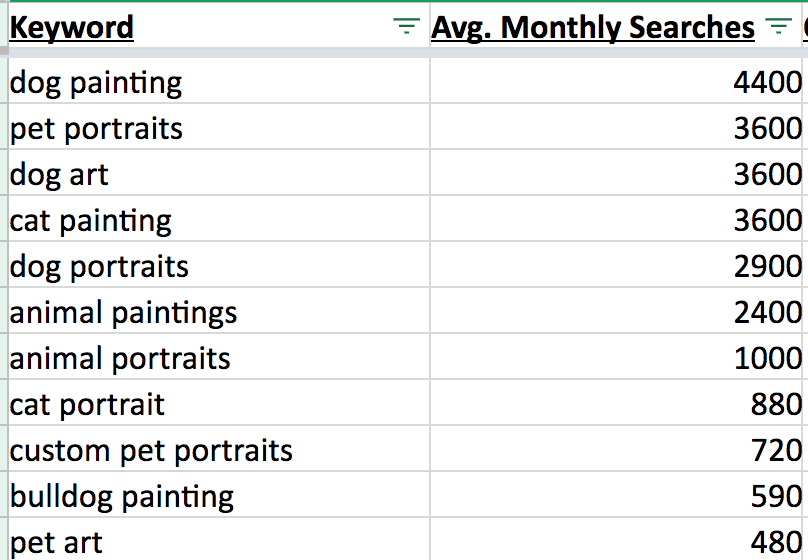This screenshot has height=560, width=808.
Task: Select the 'pet portraits' keyword cell
Action: [x=219, y=127]
